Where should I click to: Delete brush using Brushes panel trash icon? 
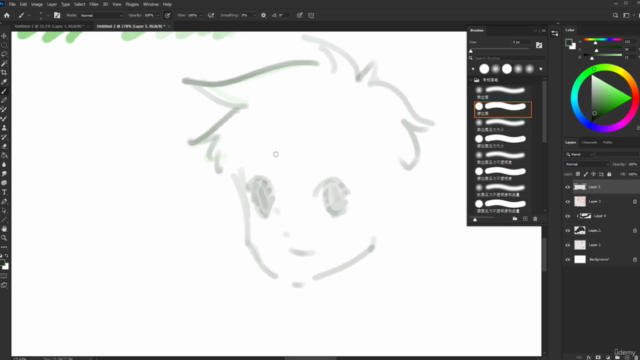(535, 219)
